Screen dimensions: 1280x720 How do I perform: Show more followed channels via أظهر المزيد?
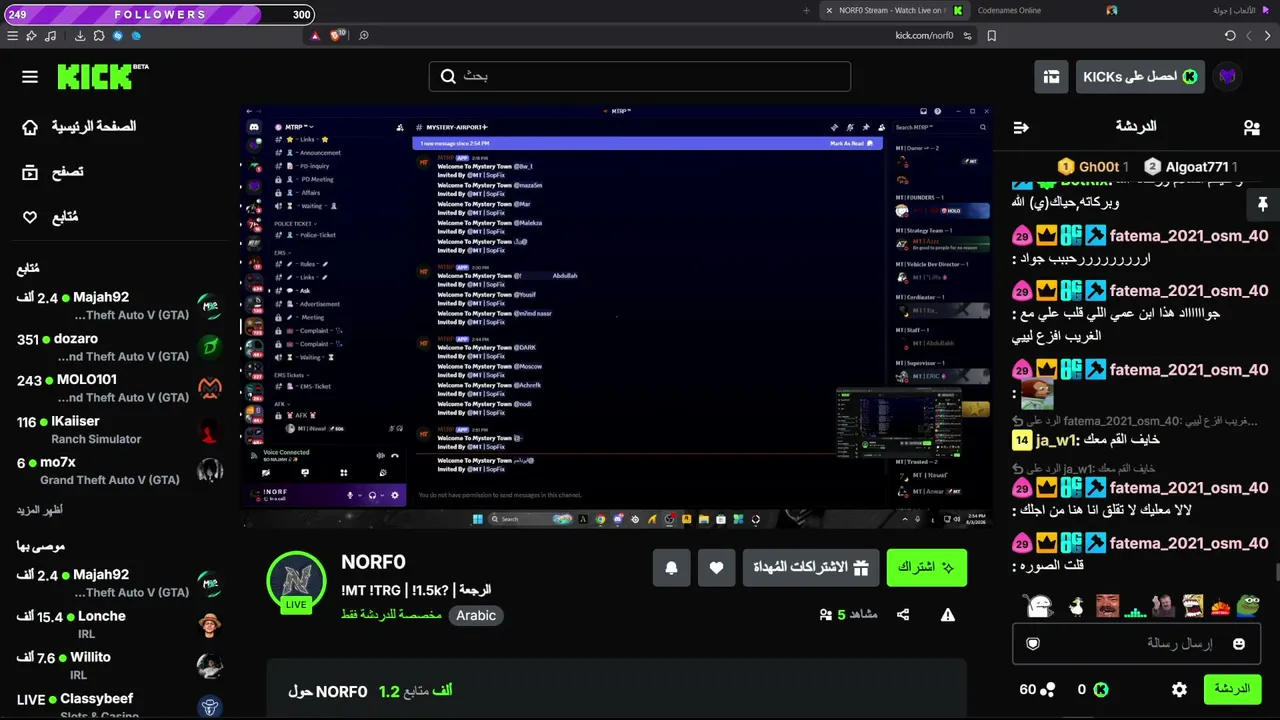click(x=41, y=510)
